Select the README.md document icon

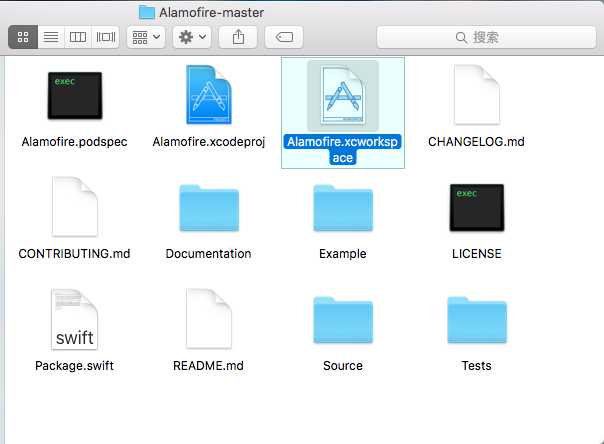pyautogui.click(x=209, y=319)
